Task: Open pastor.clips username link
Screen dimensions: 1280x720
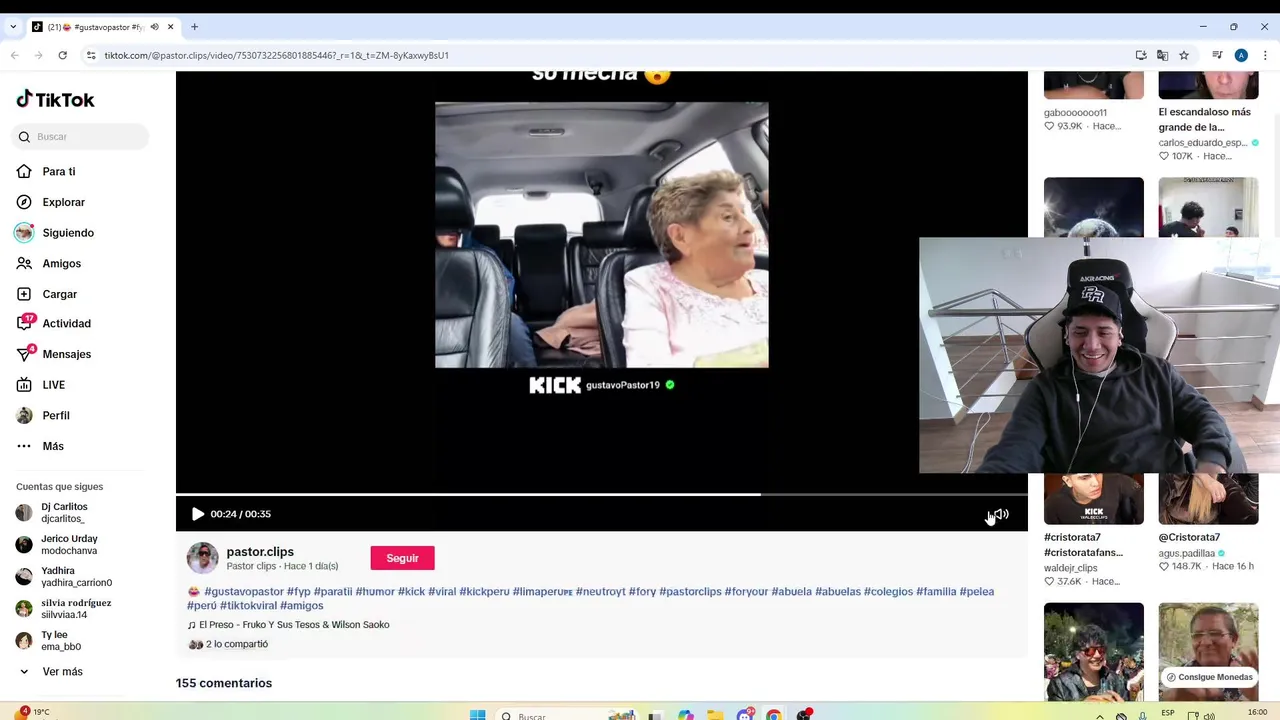Action: [260, 552]
